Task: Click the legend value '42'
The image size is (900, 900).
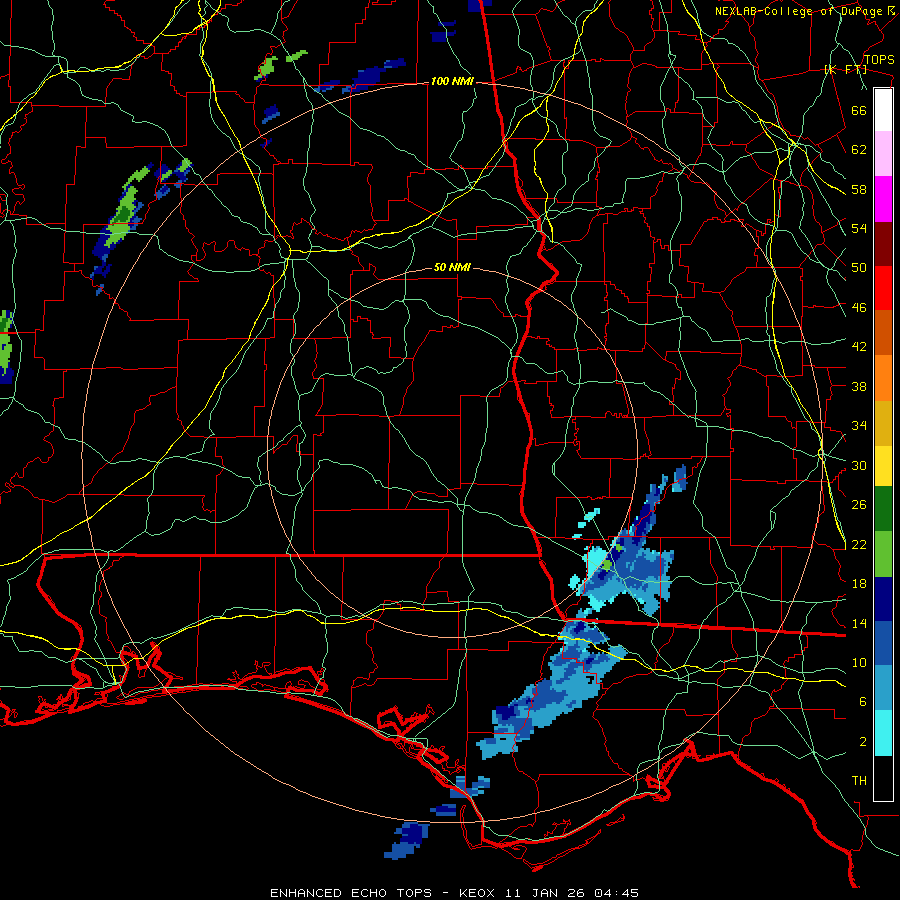Action: [x=859, y=347]
